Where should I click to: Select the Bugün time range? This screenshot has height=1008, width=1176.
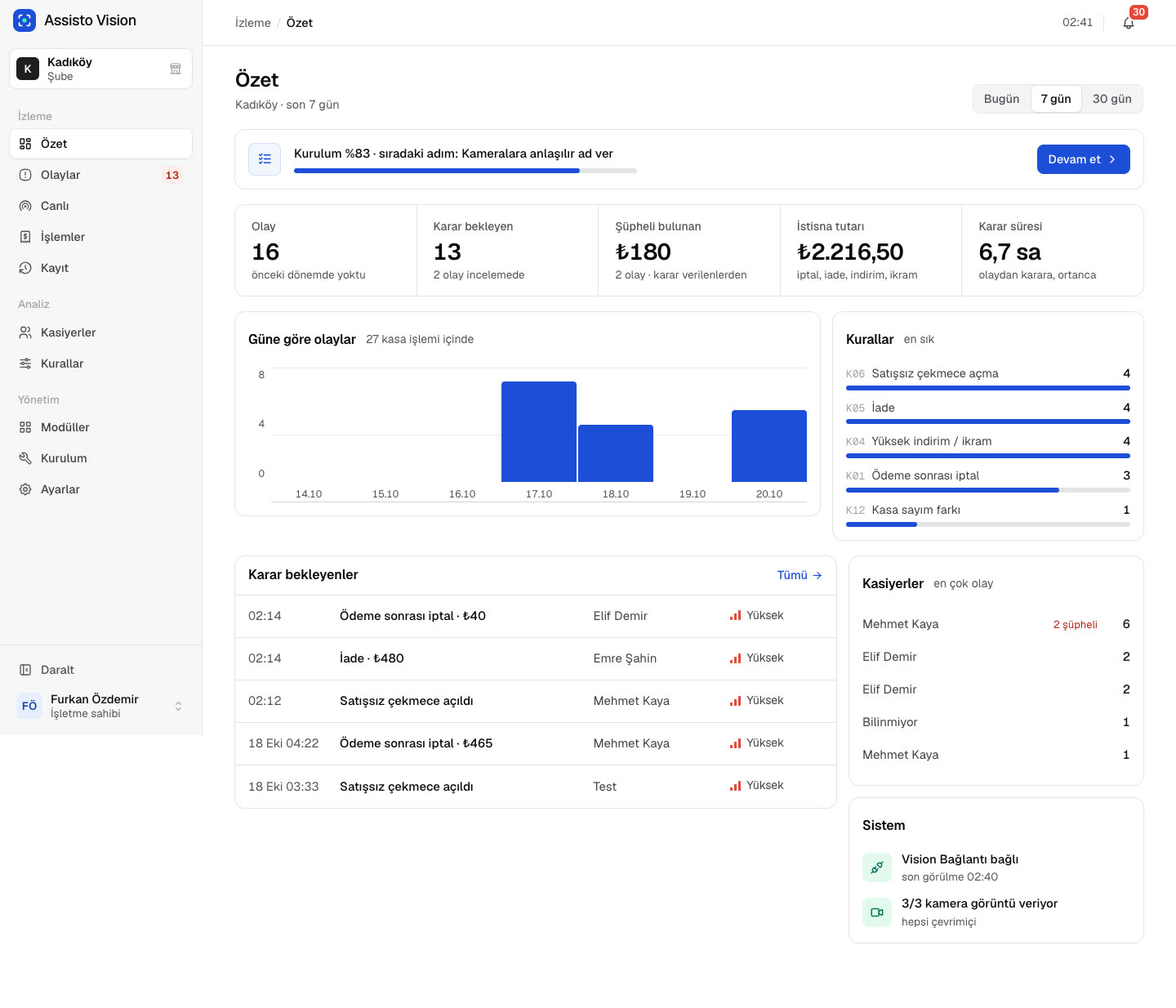[1001, 99]
